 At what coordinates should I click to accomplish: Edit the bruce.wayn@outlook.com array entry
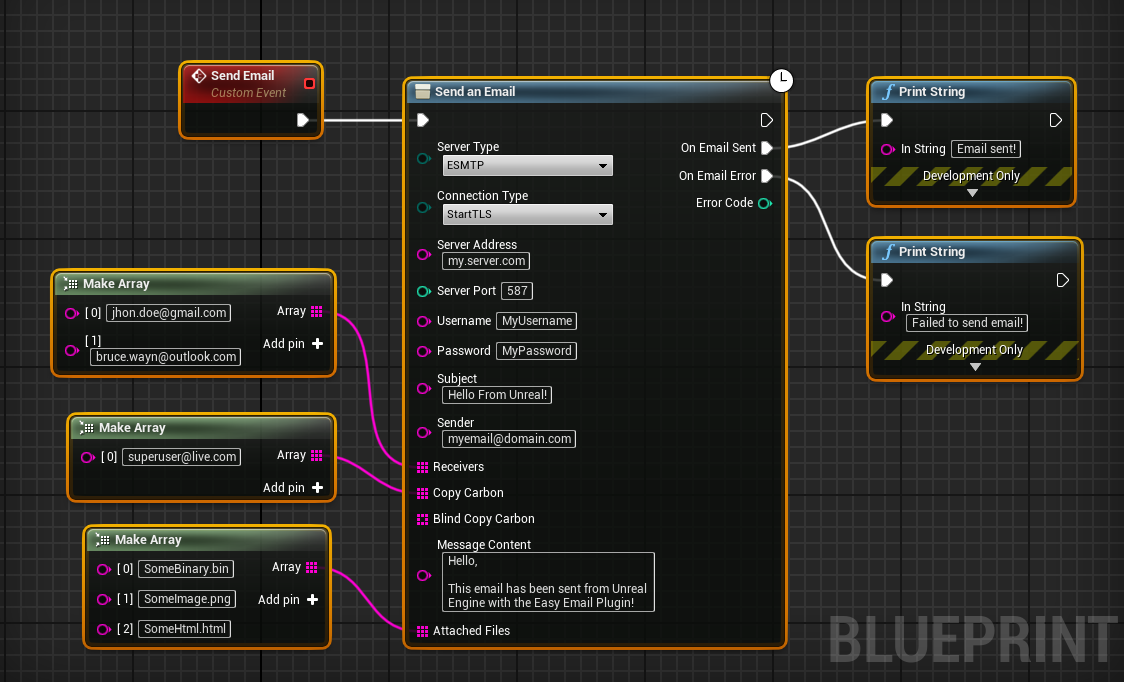166,357
